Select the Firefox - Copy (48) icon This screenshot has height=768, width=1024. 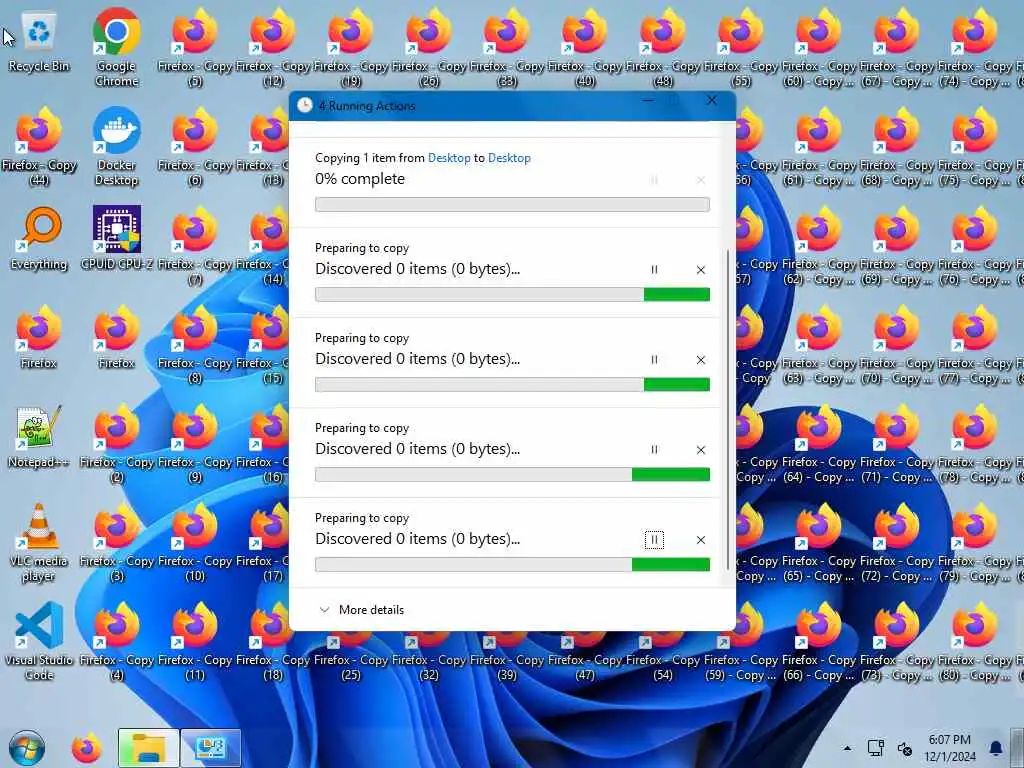click(x=662, y=47)
